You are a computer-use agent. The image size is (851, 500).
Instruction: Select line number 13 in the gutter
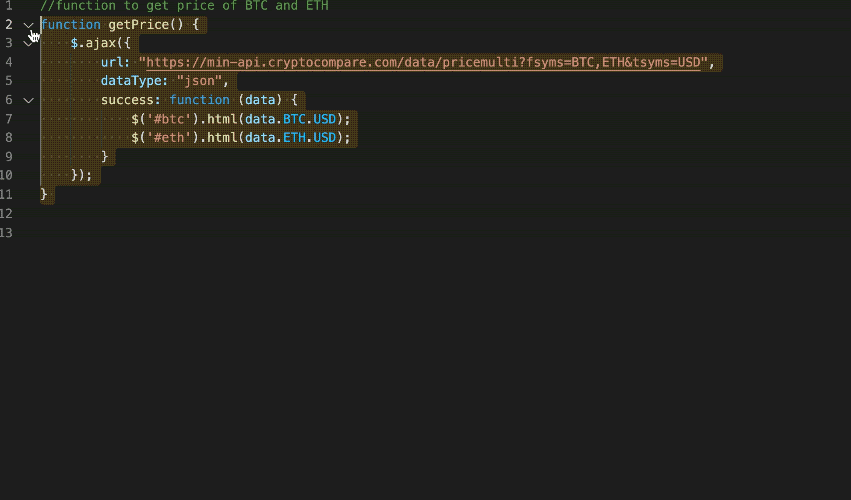click(7, 232)
